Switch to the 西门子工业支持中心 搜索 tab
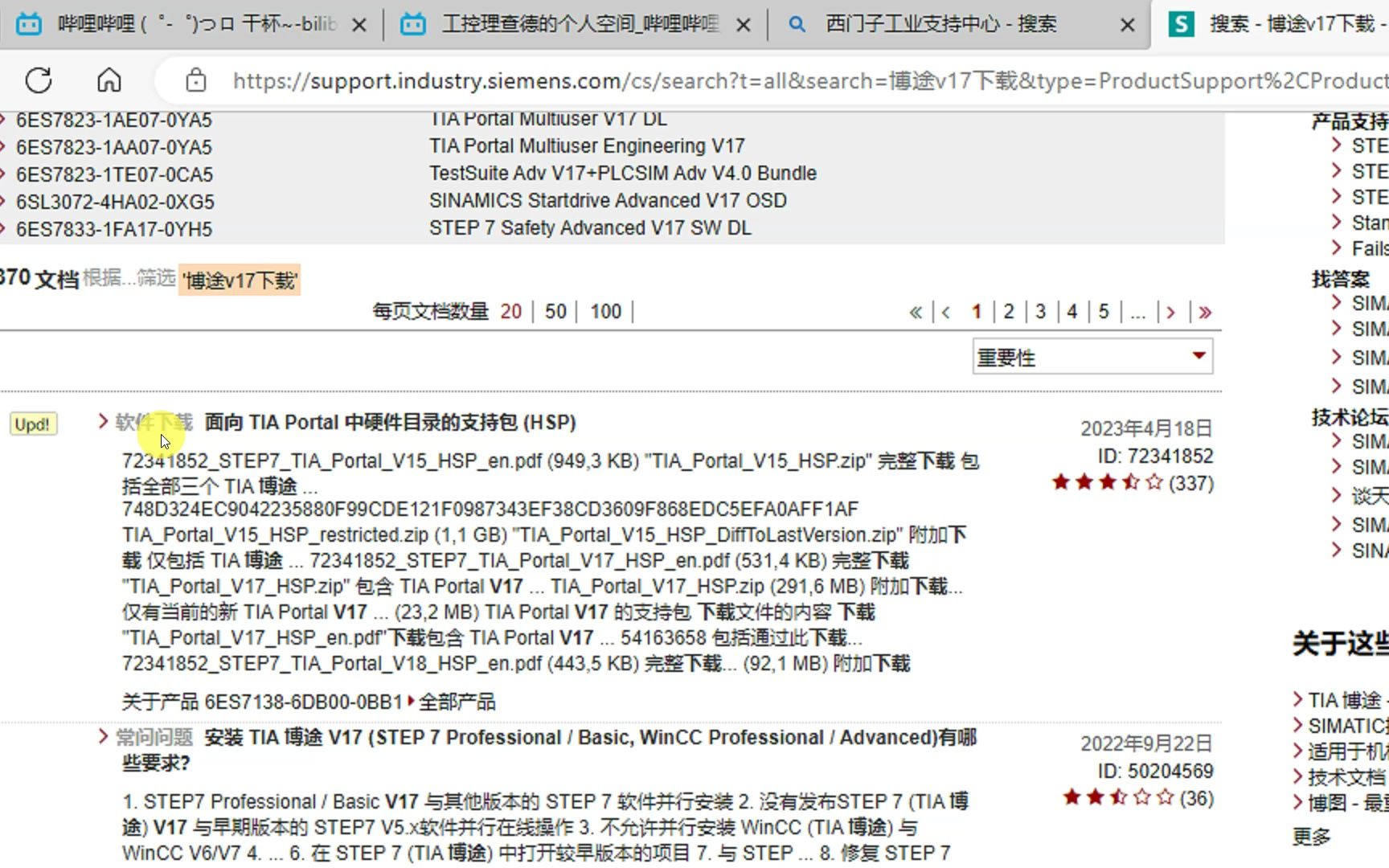This screenshot has height=868, width=1389. (x=958, y=24)
